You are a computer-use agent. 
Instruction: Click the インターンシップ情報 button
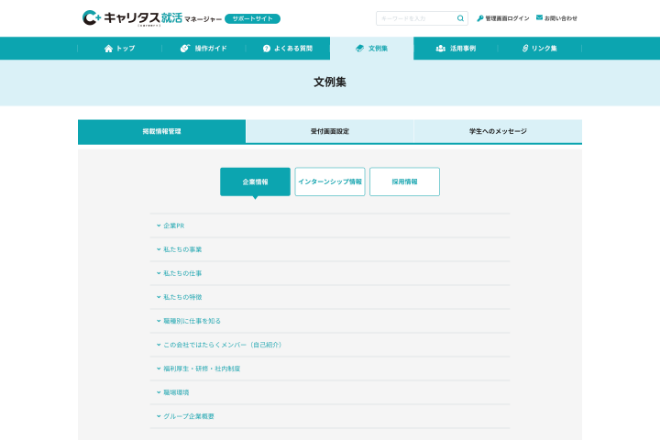[x=330, y=182]
